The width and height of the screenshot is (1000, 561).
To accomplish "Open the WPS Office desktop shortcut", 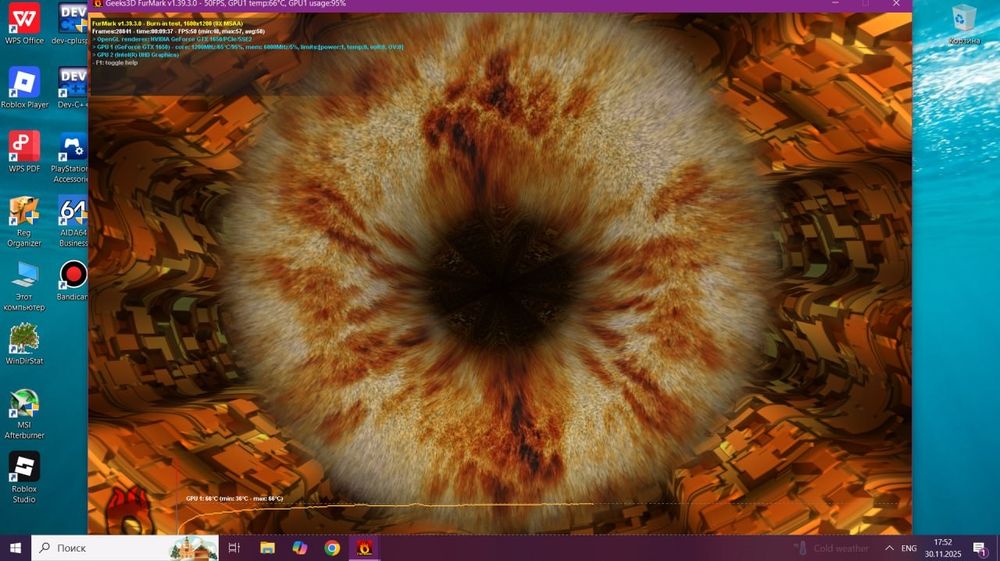I will click(24, 23).
